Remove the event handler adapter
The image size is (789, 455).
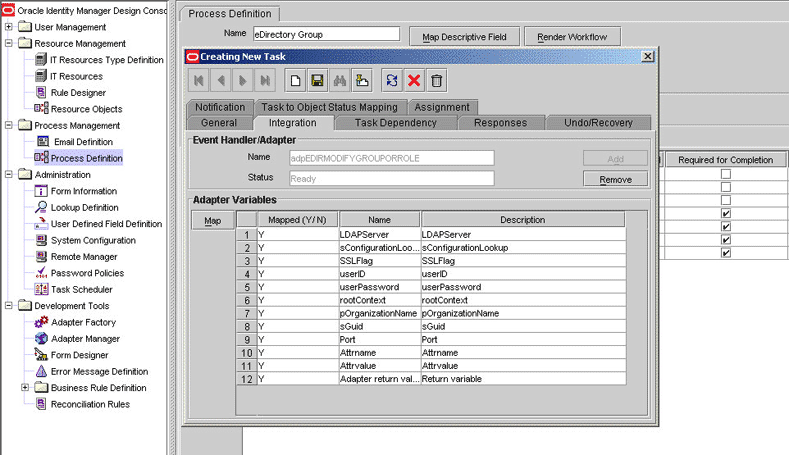[x=615, y=179]
